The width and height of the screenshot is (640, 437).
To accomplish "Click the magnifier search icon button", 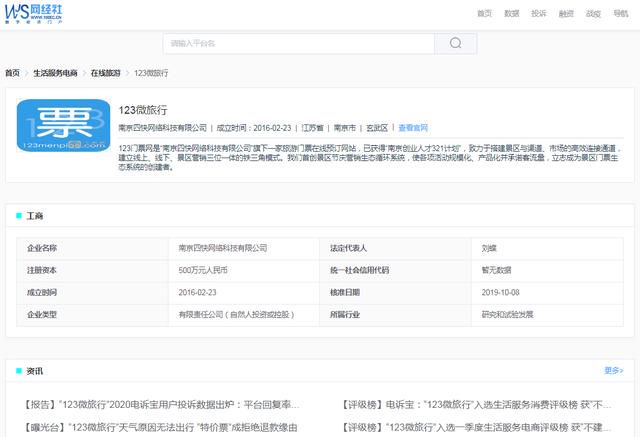I will click(x=456, y=43).
